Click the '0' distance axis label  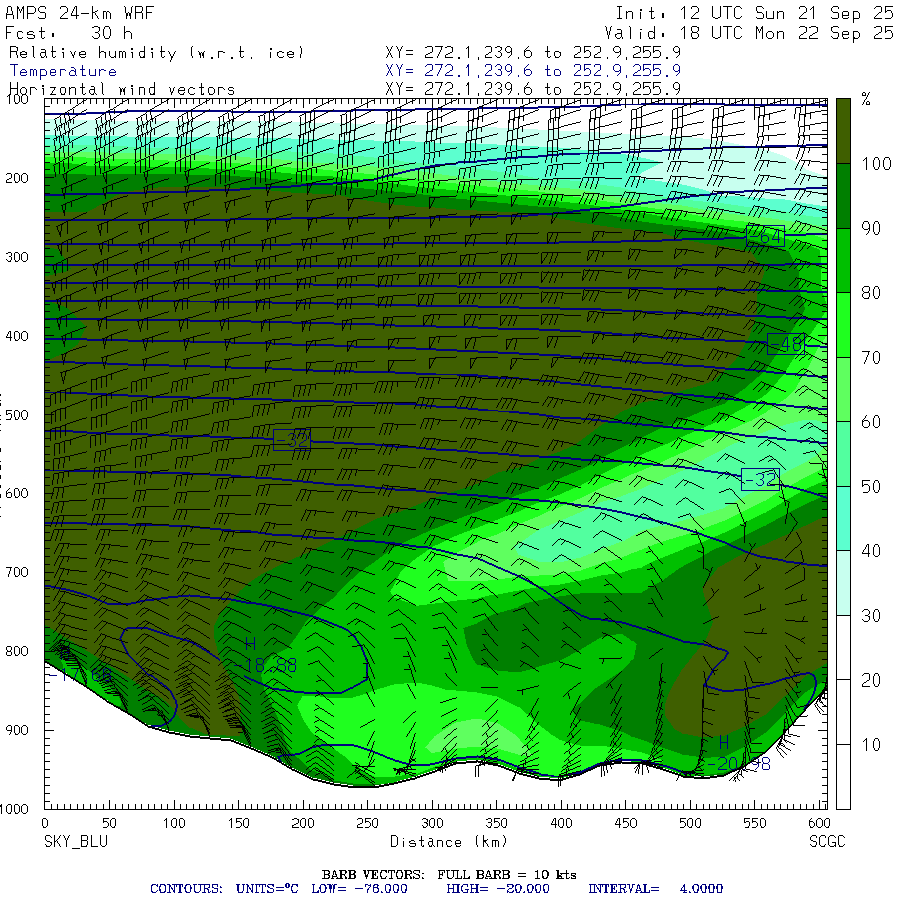(x=45, y=823)
